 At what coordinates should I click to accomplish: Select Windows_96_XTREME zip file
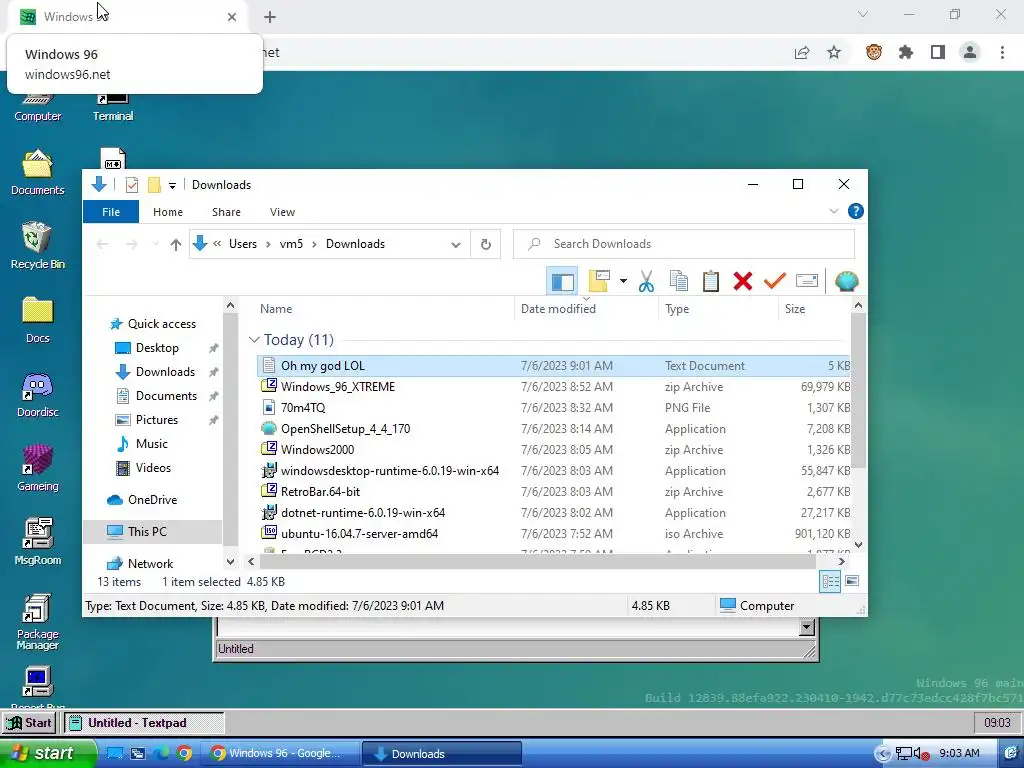point(554,387)
